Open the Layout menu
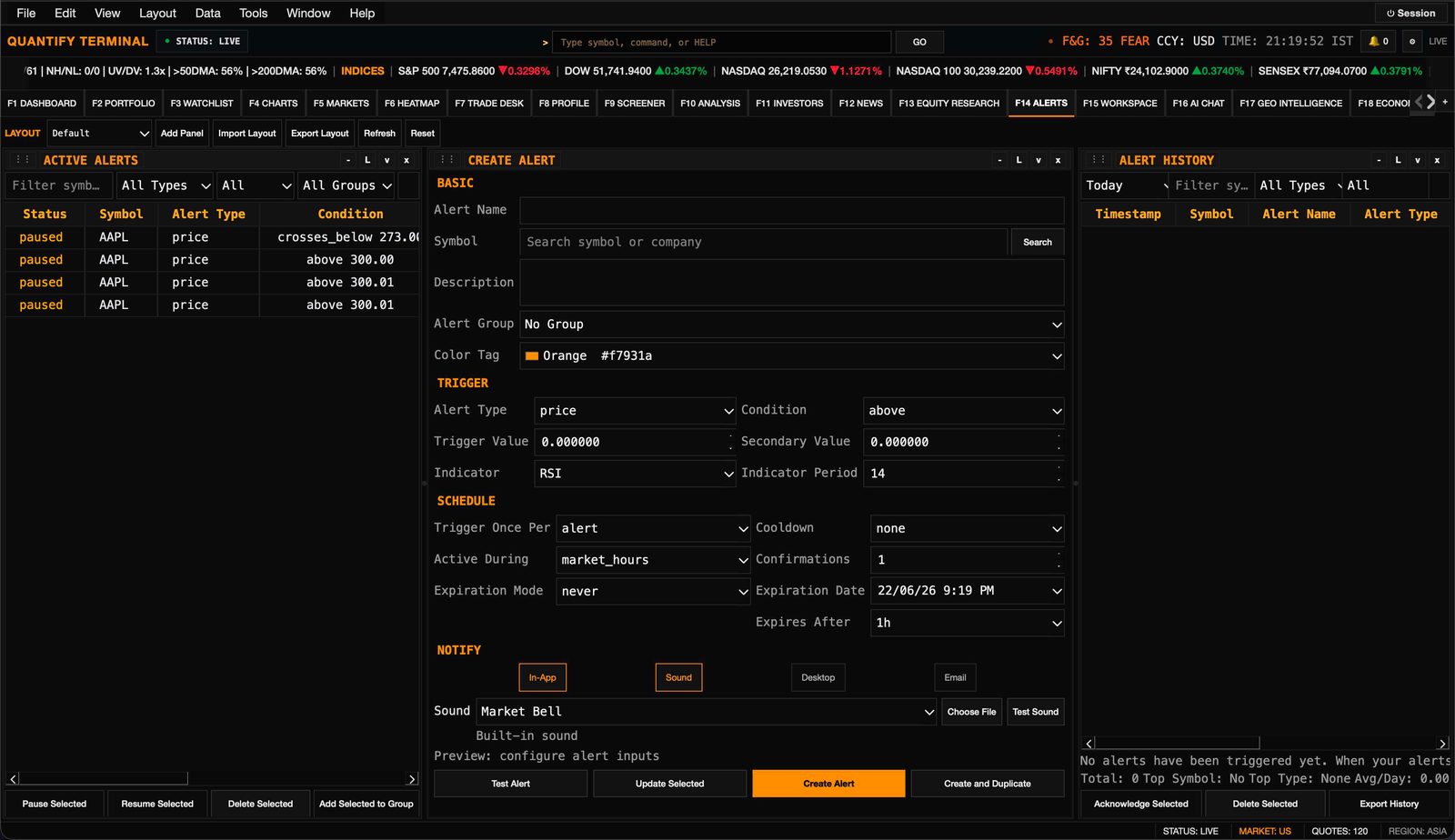Viewport: 1455px width, 840px height. [157, 13]
